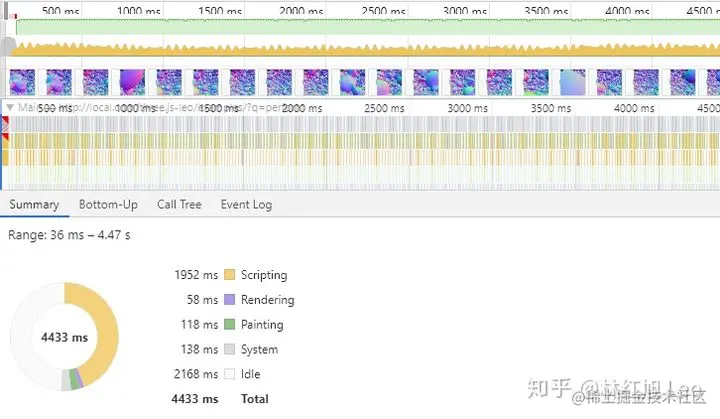This screenshot has width=720, height=419.
Task: Click the 'Rendering' legend label
Action: pyautogui.click(x=268, y=300)
